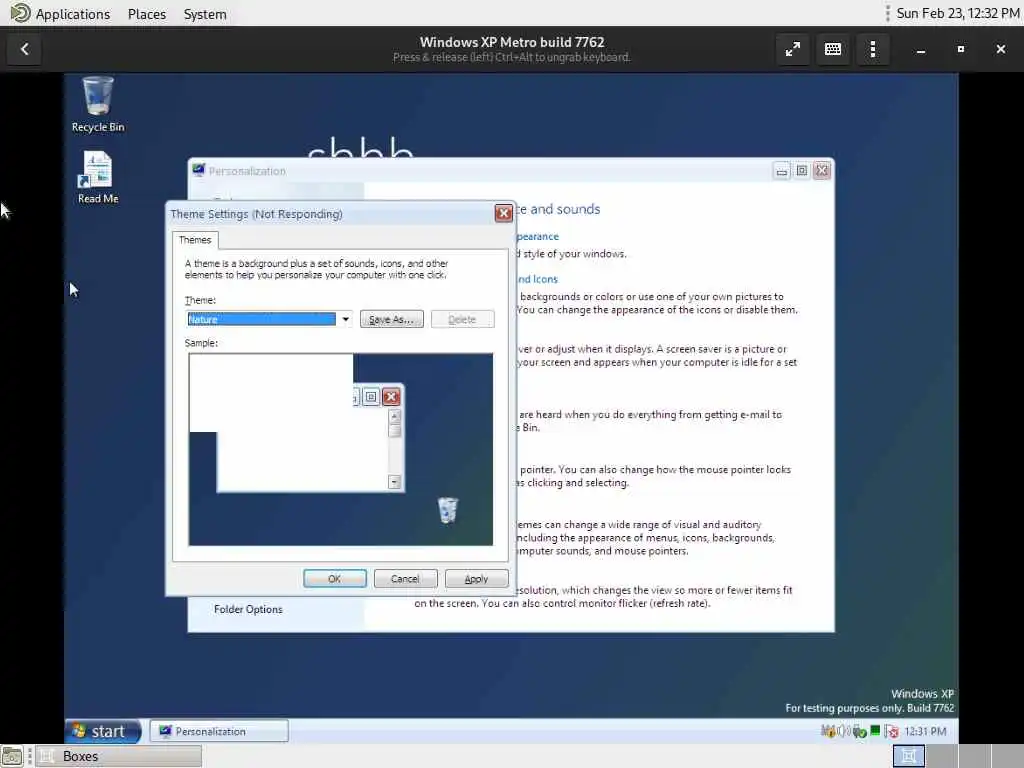1024x768 pixels.
Task: Close the Theme Settings dialog with red X
Action: tap(504, 214)
